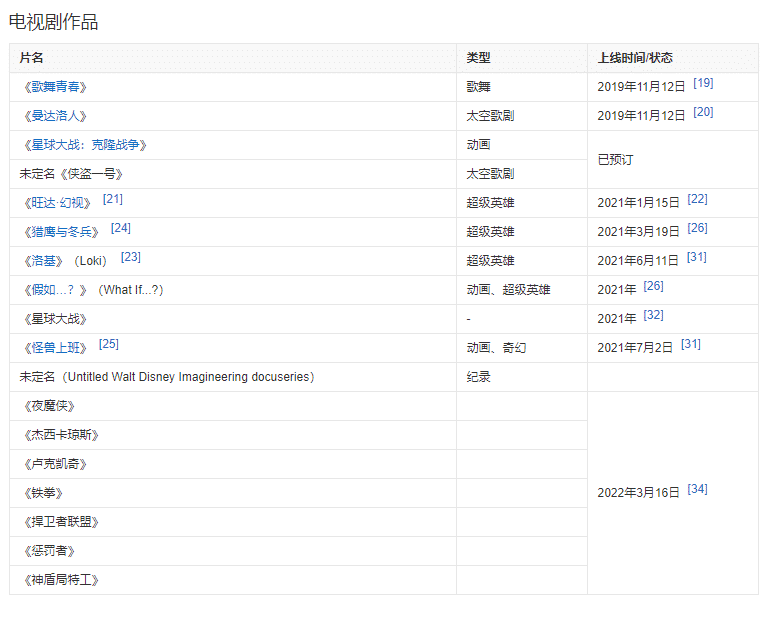
Task: Open citation [21] next to 旺达·幻视
Action: 113,199
